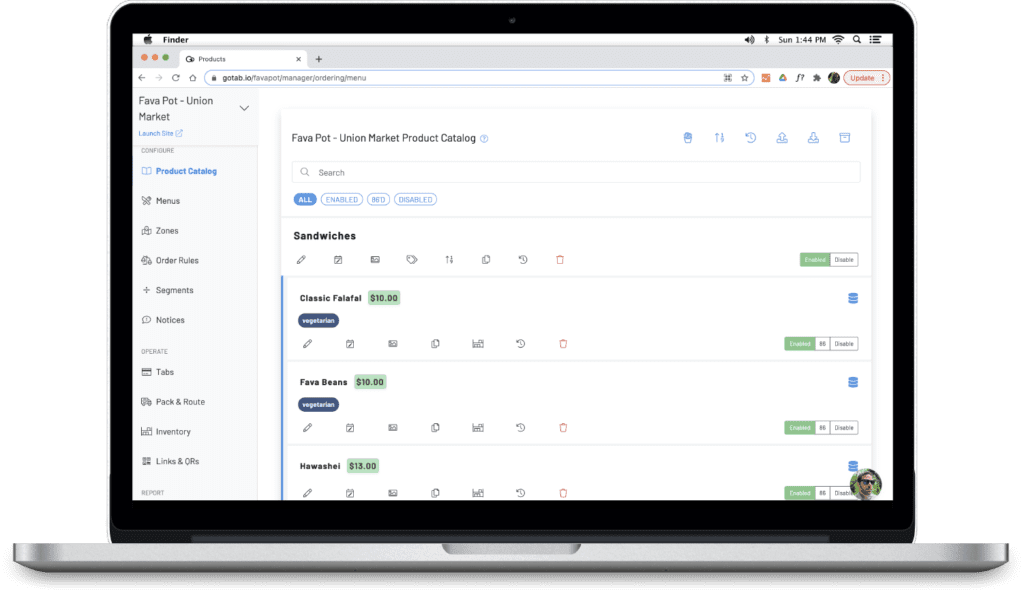This screenshot has height=591, width=1024.
Task: Delete Fava Beans with trash icon
Action: 563,428
